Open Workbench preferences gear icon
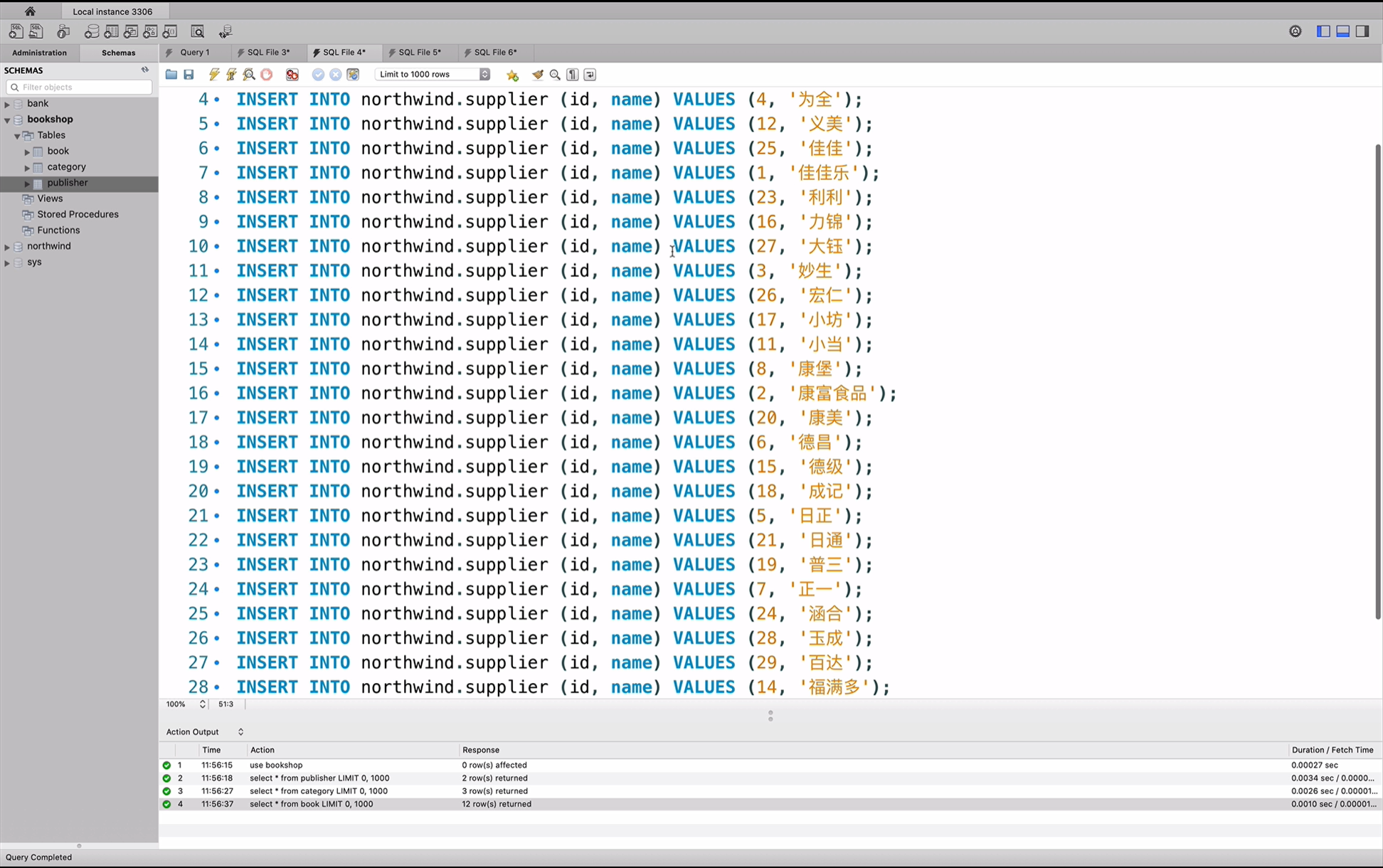Screen dimensions: 1383x868 [x=1295, y=31]
